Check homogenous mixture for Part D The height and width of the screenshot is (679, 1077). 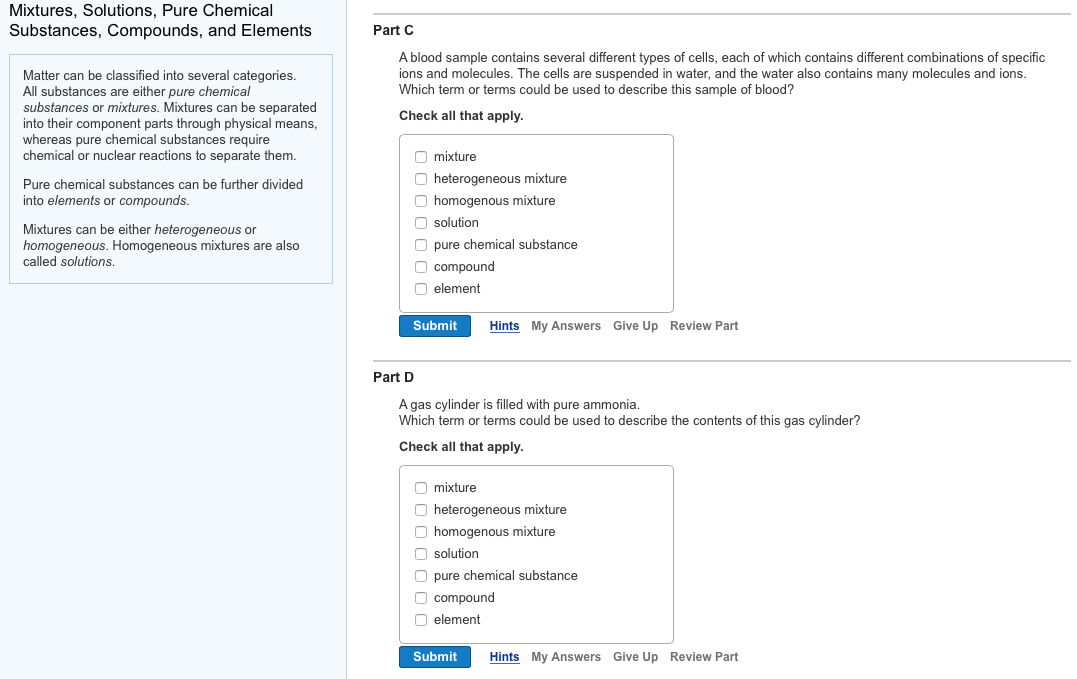pos(421,531)
